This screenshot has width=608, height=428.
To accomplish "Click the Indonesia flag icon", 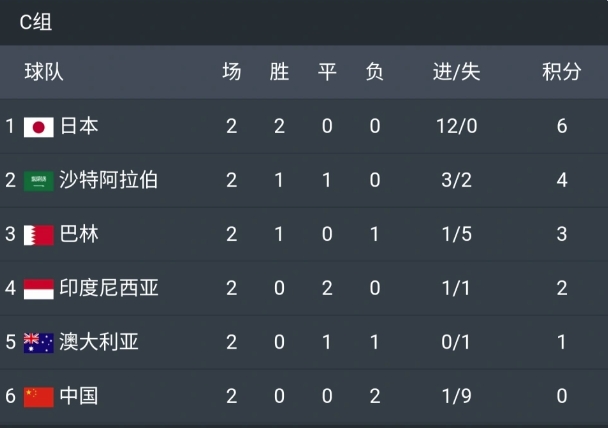I will [x=38, y=289].
